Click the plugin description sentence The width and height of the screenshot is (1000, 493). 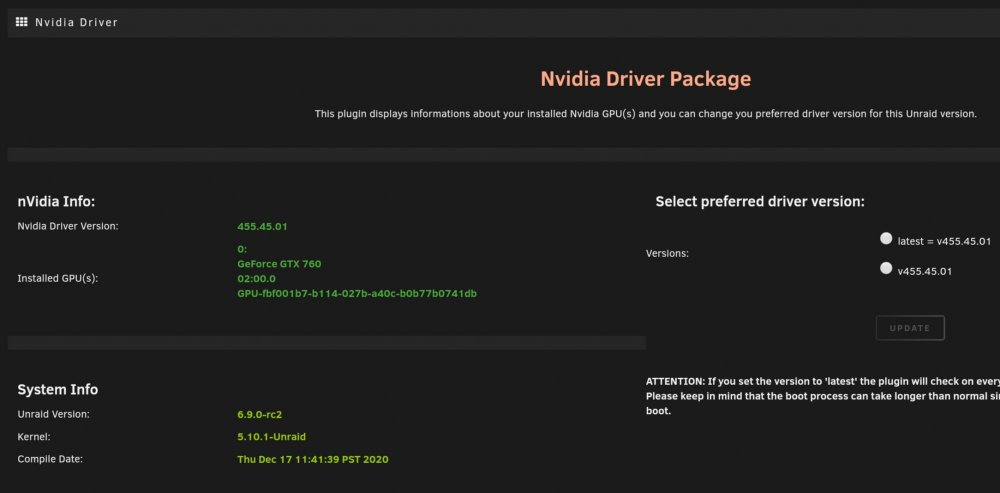pos(645,114)
